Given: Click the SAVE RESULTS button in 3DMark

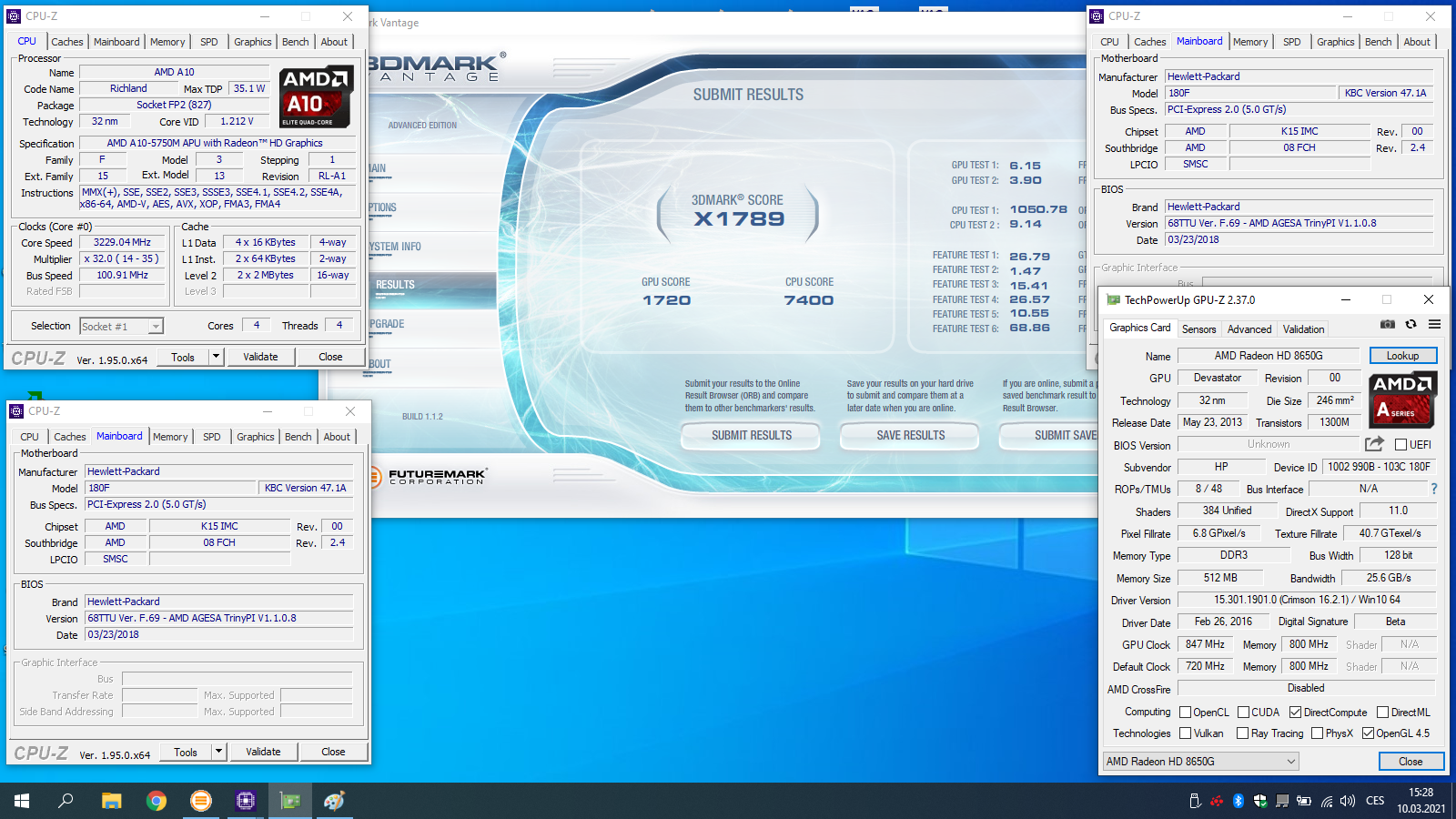Looking at the screenshot, I should tap(911, 436).
